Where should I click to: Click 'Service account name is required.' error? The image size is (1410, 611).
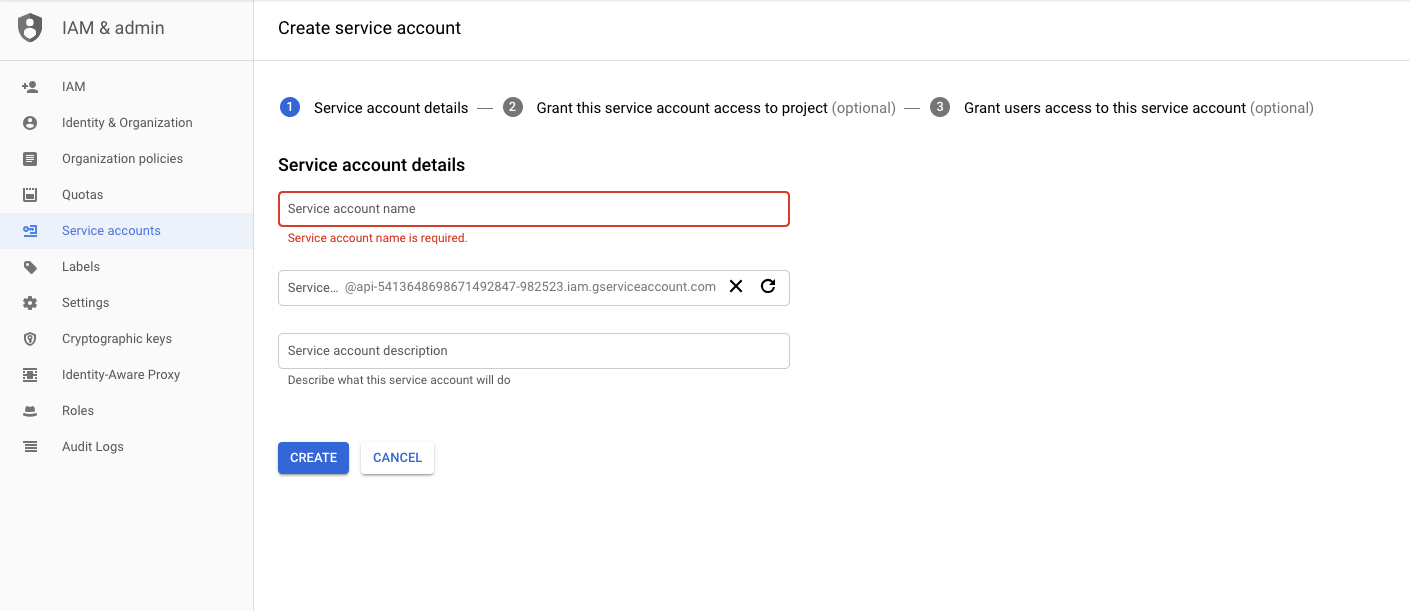tap(377, 238)
